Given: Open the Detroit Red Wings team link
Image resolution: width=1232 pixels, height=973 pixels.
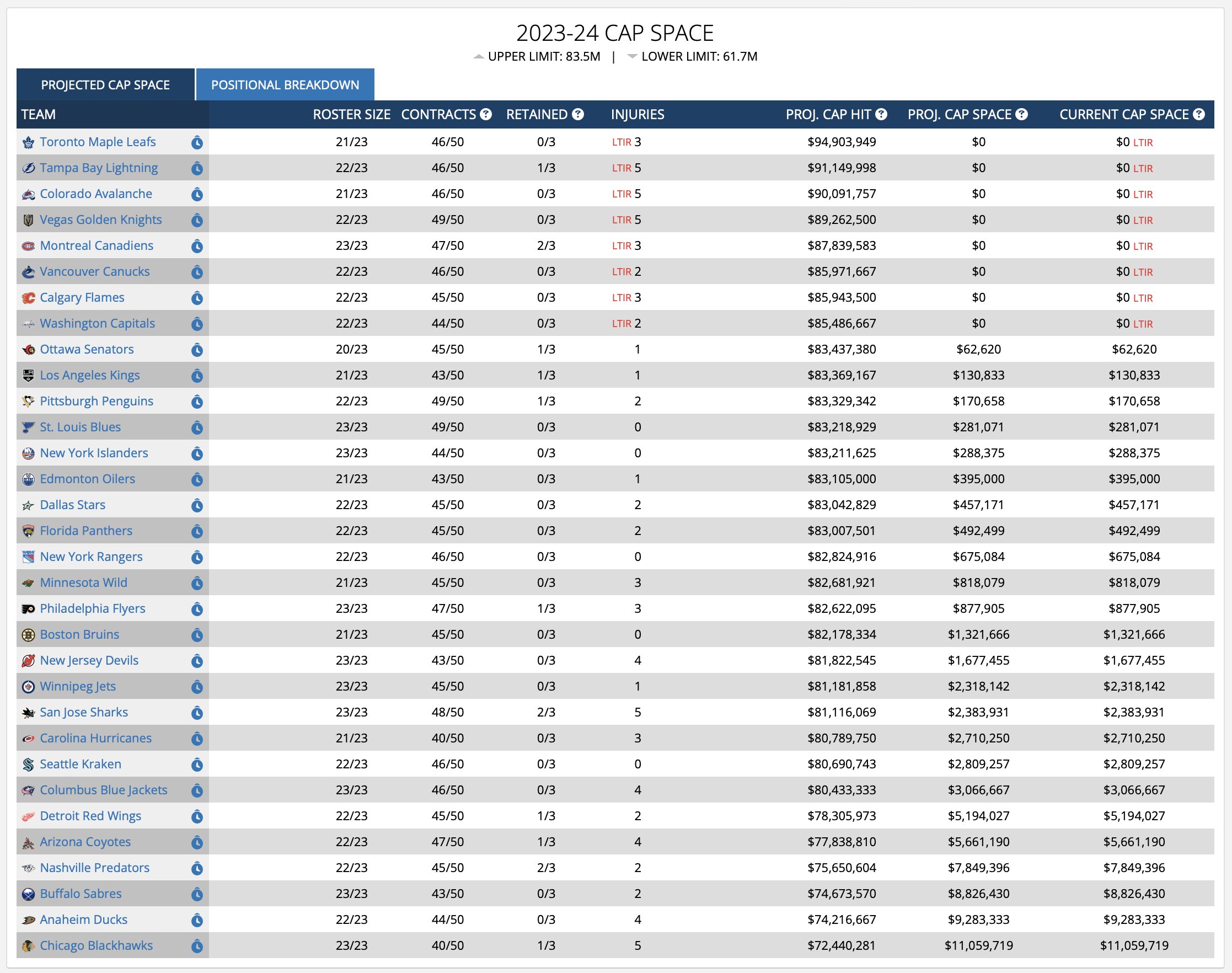Looking at the screenshot, I should (x=90, y=816).
